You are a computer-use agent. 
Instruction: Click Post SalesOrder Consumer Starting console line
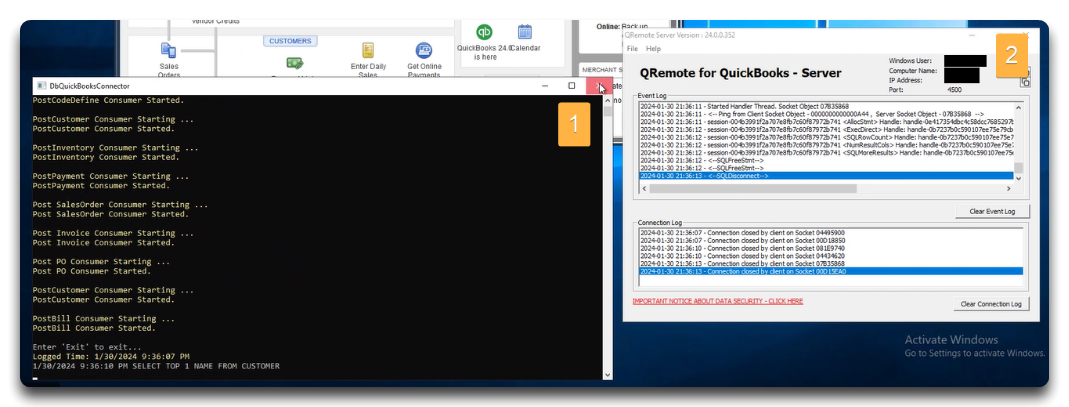click(121, 205)
